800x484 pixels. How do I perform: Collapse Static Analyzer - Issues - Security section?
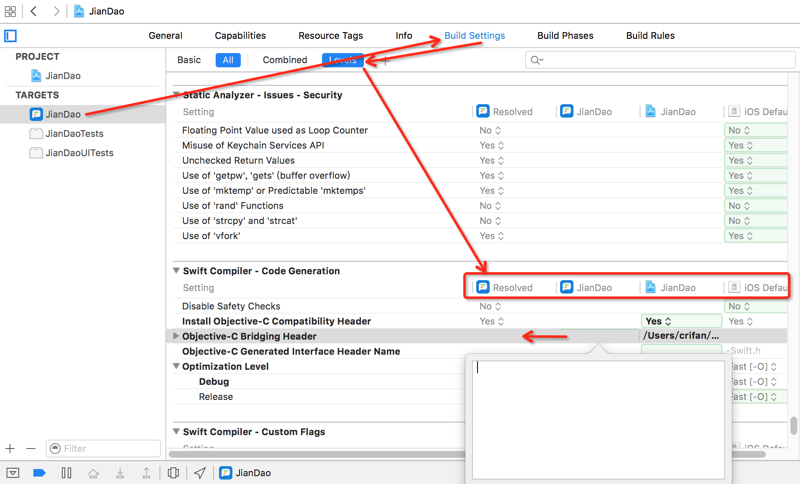177,94
